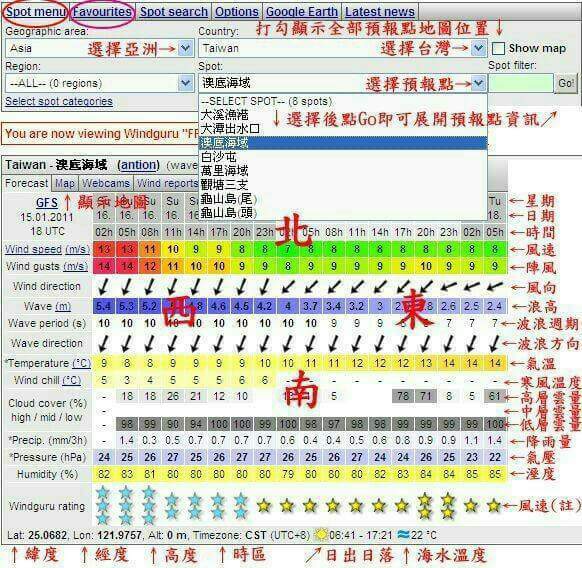Select 龜山島(頭) from the spot list

343,212
